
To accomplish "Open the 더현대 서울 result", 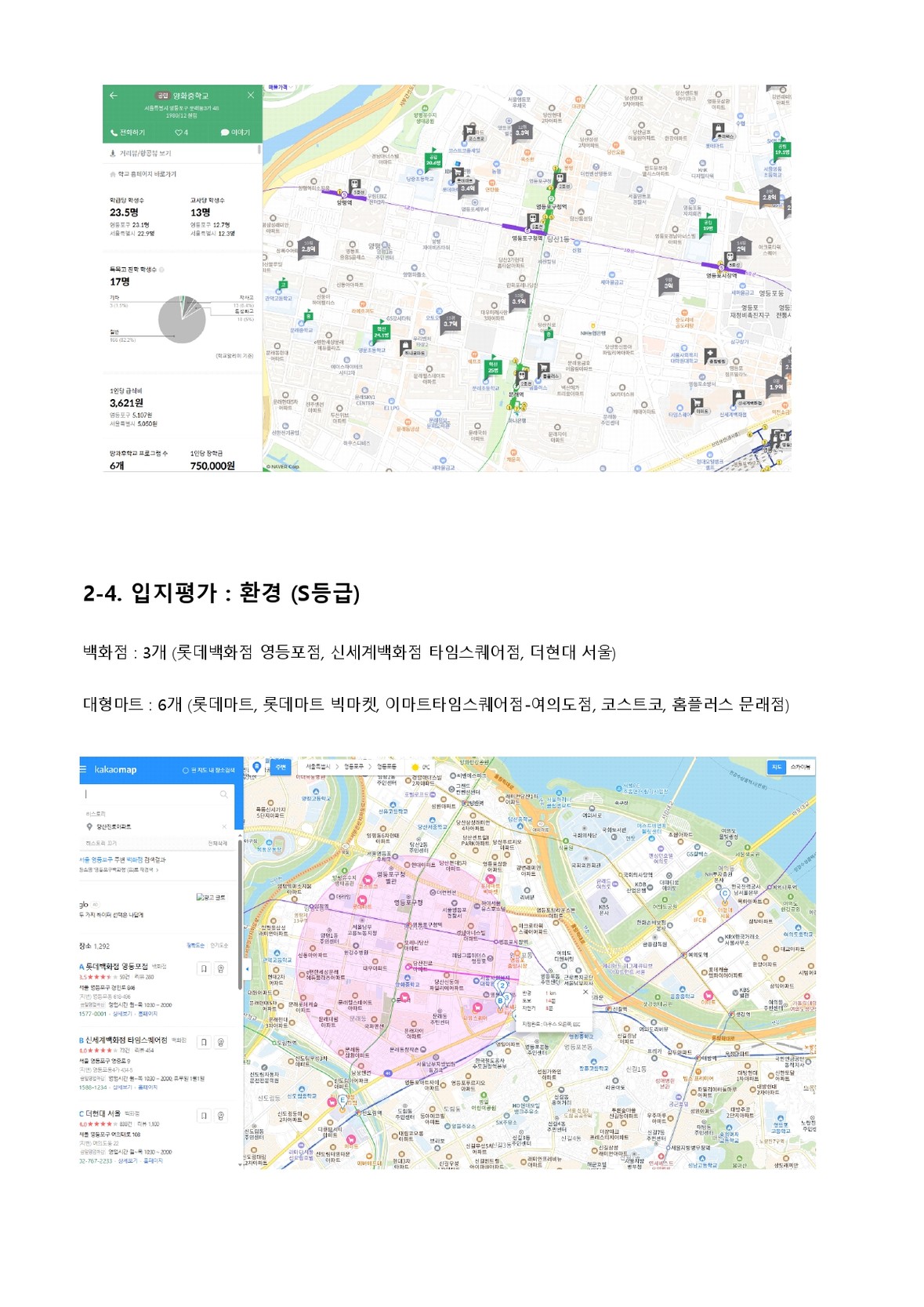I will tap(103, 1113).
